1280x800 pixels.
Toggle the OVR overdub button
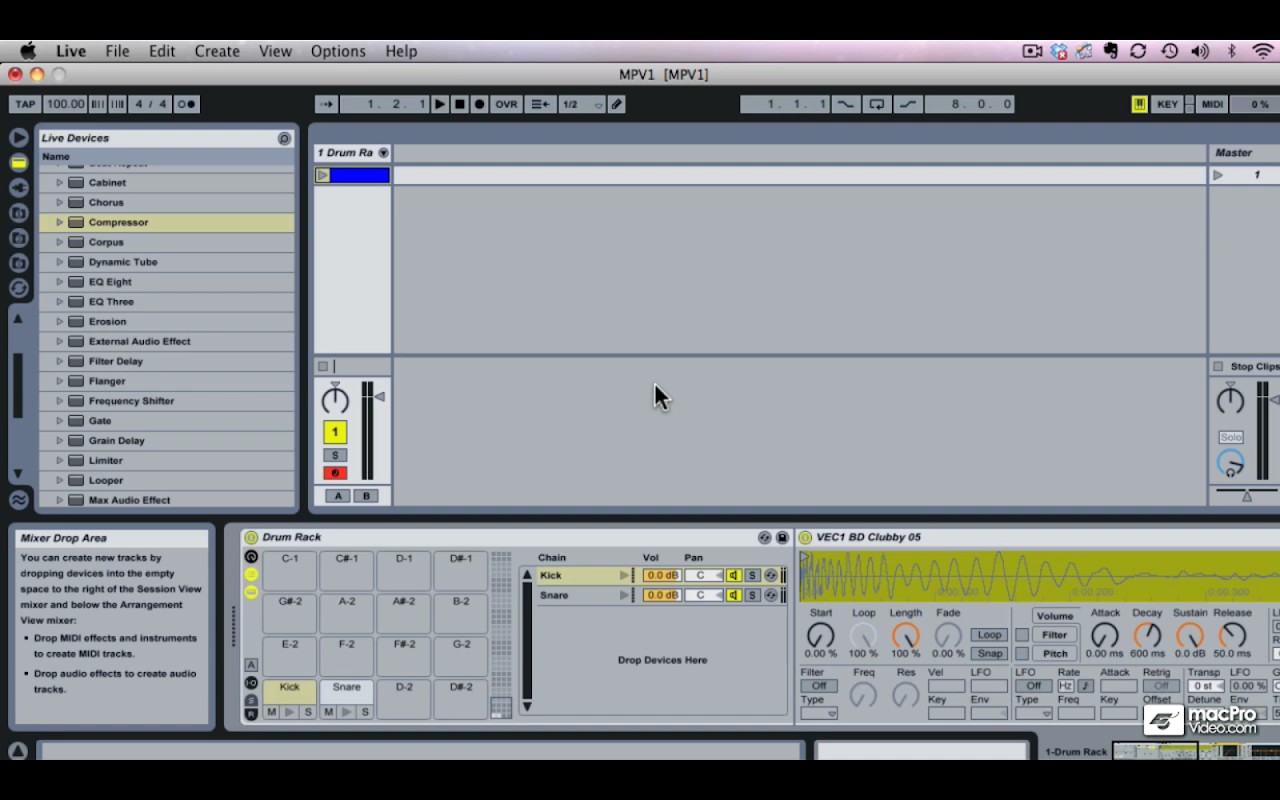point(507,104)
